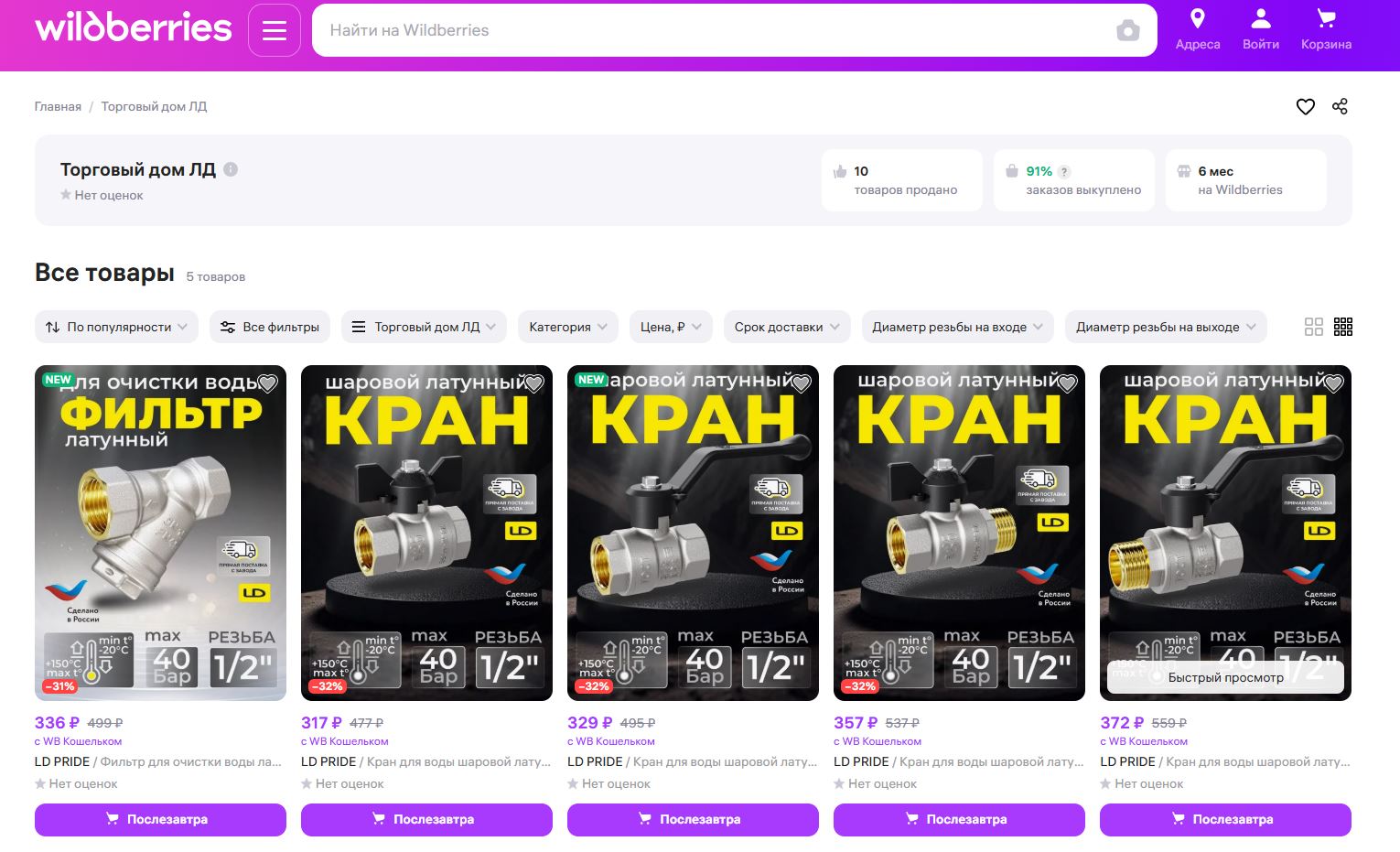Viewport: 1400px width, 852px height.
Task: Favorite the 317 ₽ ball valve
Action: coord(533,383)
